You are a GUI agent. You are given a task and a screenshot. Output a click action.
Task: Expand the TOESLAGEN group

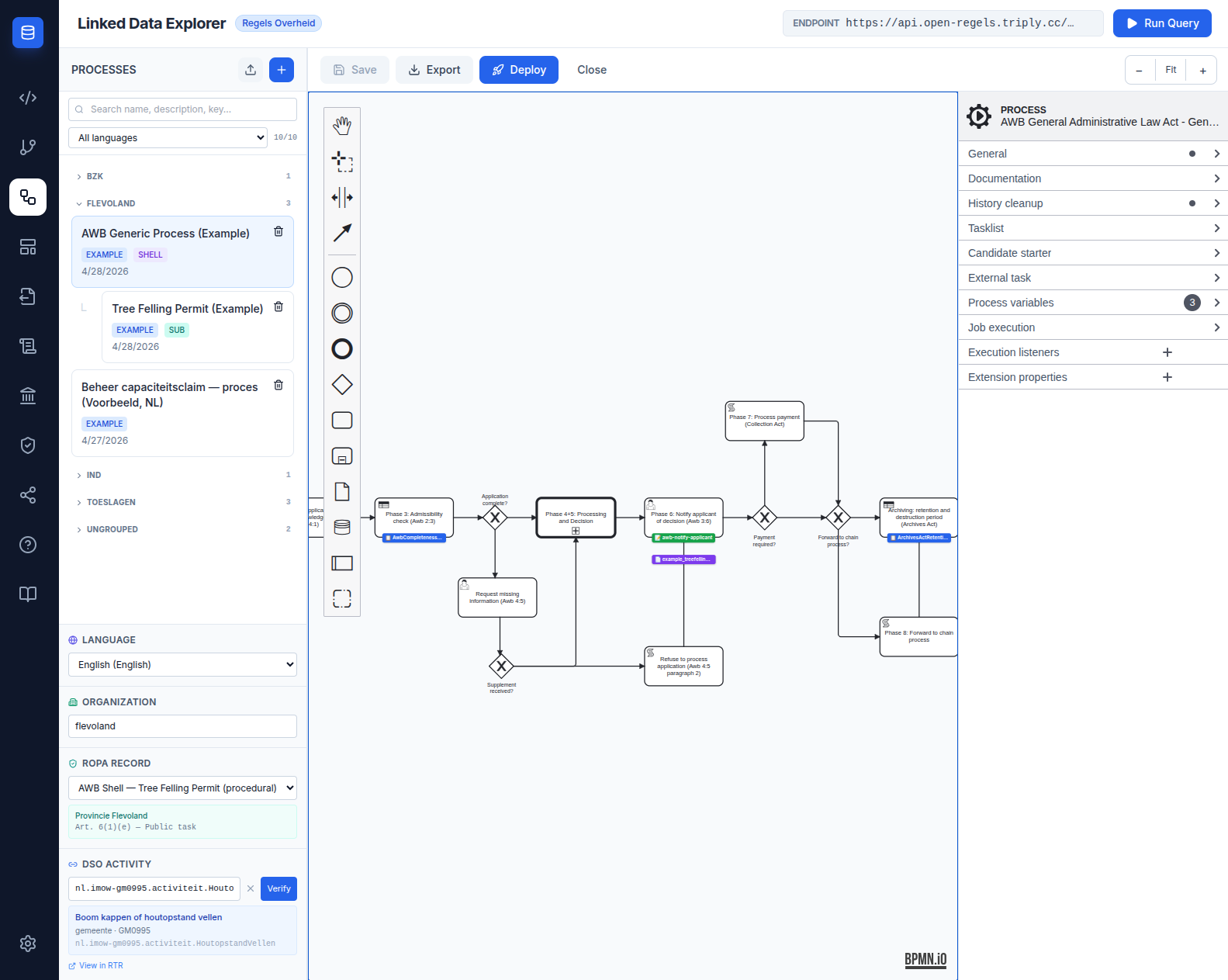coord(183,502)
